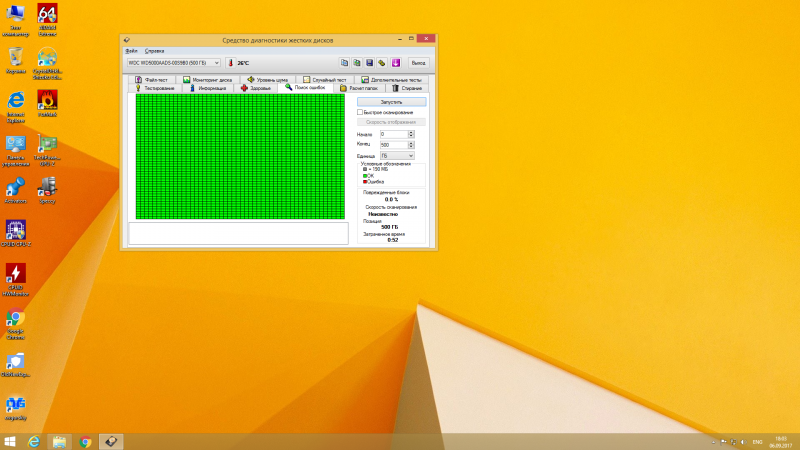
Task: Click the green block scan map
Action: pos(239,156)
